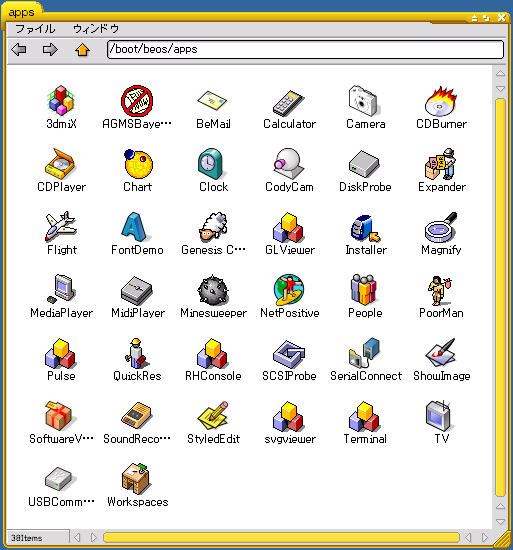Click the top up-arrow of vertical scrollbar

click(500, 73)
